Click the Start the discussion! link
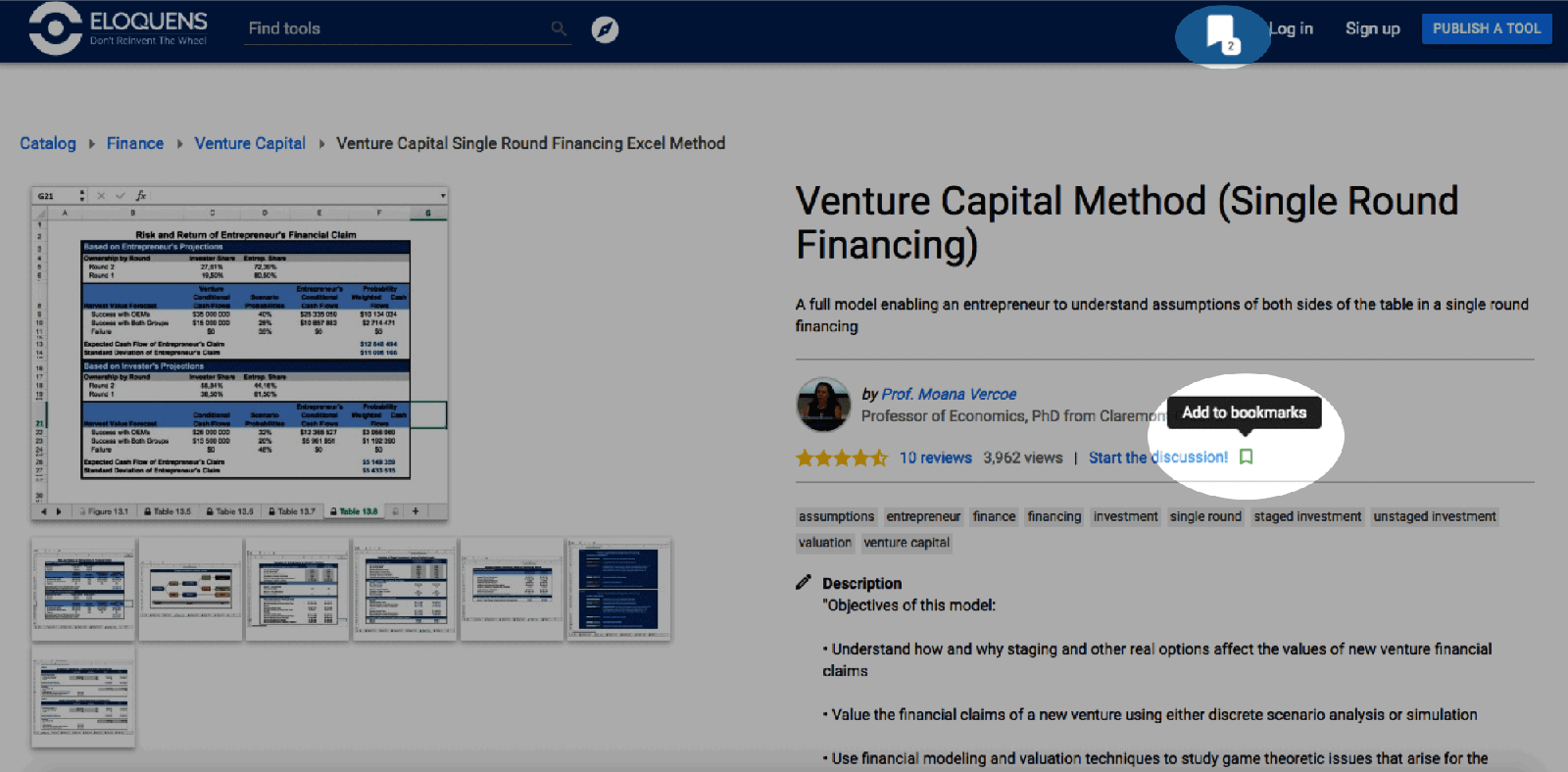Viewport: 1568px width, 772px height. 1158,458
